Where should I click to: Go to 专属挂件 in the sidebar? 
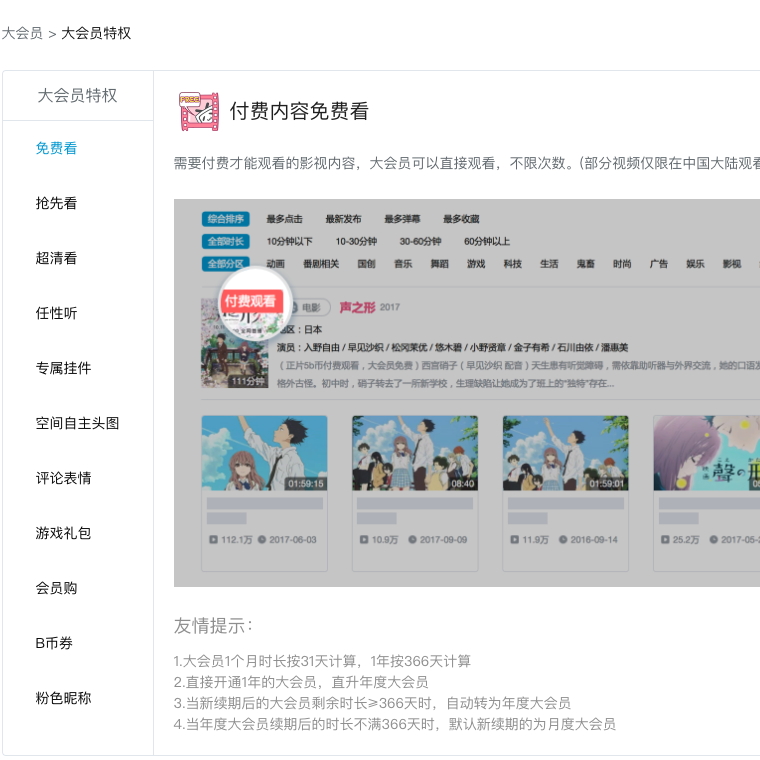coord(63,368)
